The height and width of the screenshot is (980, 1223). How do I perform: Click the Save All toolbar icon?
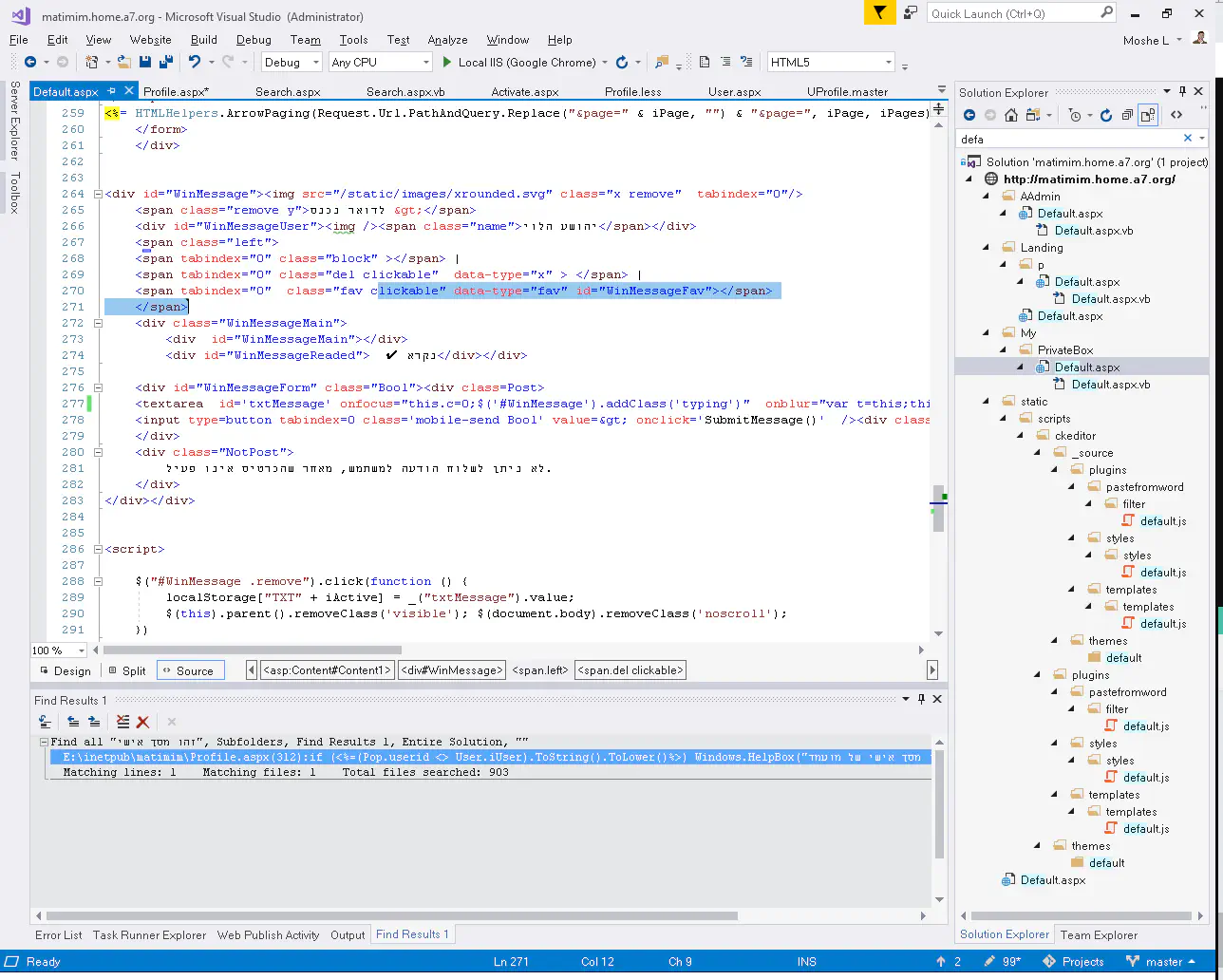(x=166, y=62)
